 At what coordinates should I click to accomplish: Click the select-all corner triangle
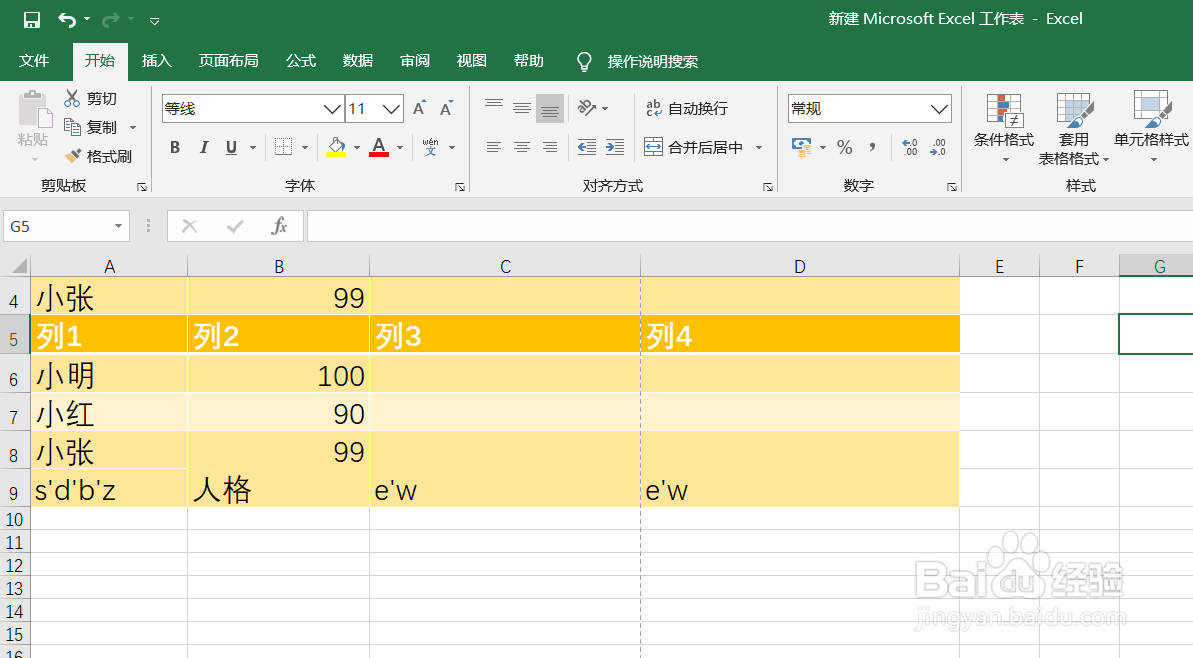tap(20, 265)
